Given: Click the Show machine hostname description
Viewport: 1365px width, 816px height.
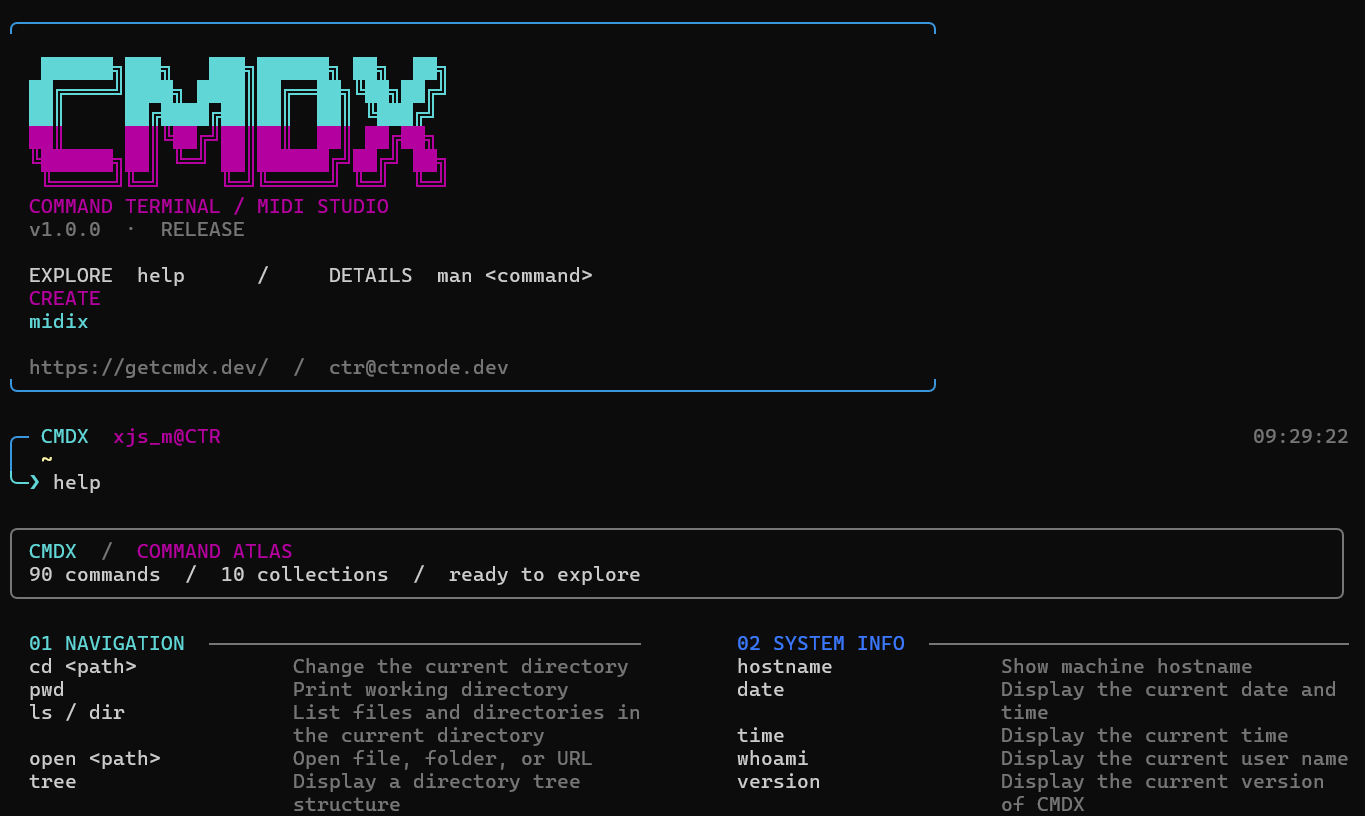Looking at the screenshot, I should click(1127, 666).
